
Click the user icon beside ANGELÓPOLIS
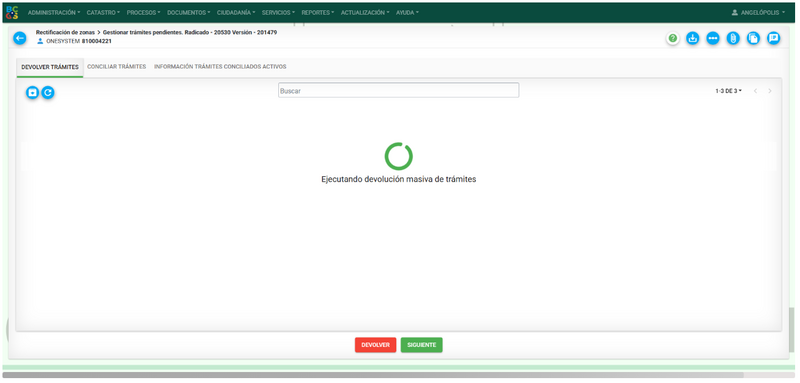click(x=735, y=13)
